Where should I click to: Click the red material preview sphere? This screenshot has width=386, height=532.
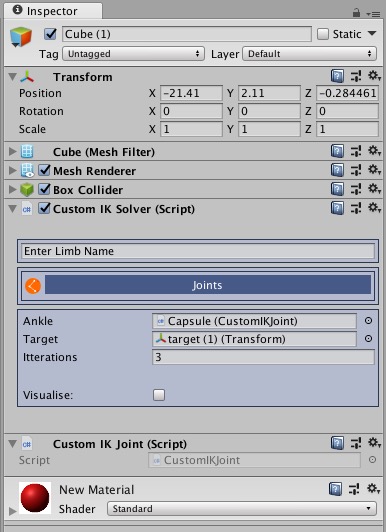(x=35, y=498)
